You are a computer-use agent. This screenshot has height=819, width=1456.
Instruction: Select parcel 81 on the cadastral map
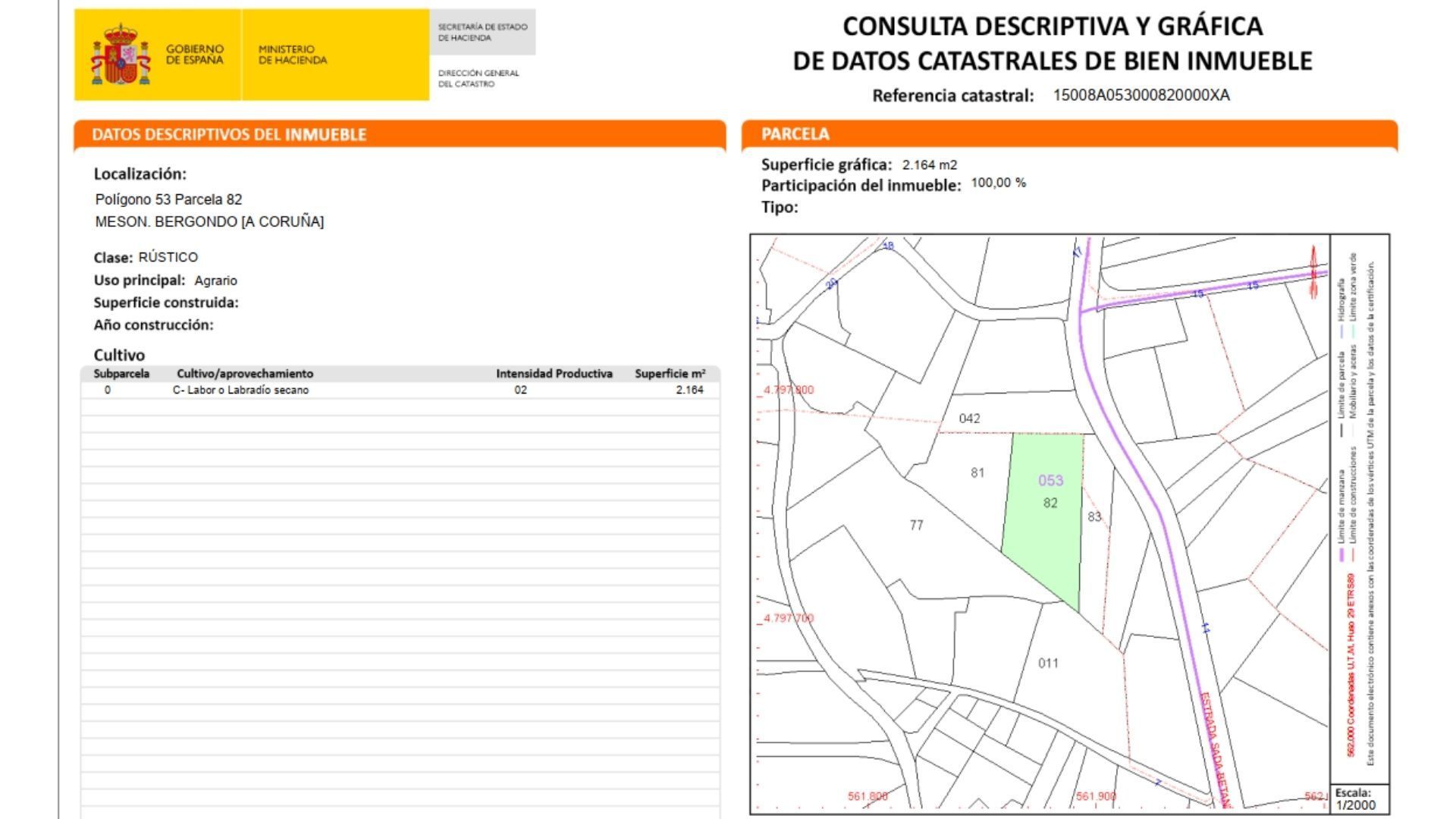(977, 473)
